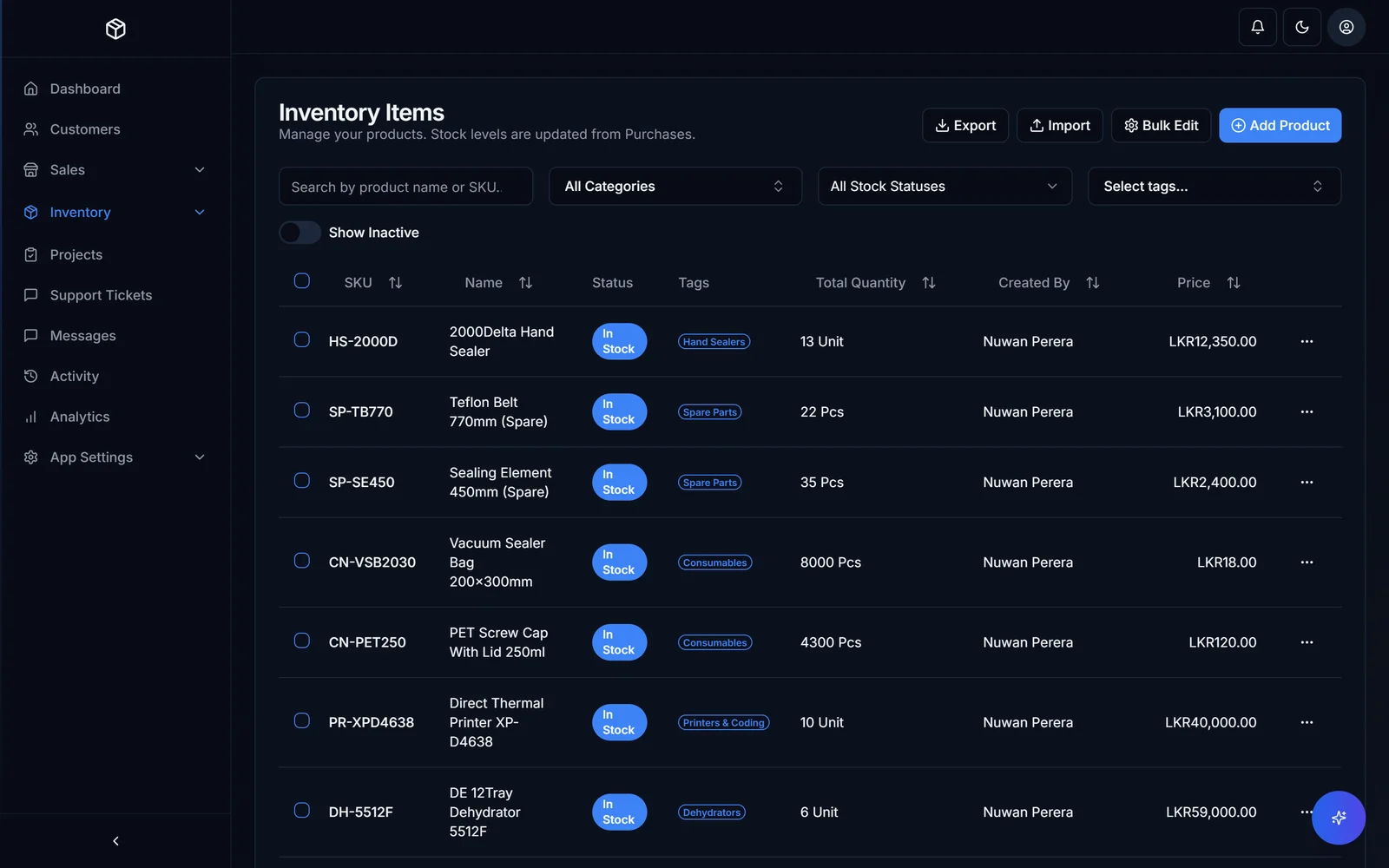Expand the Sales sidebar section
1389x868 pixels.
point(115,170)
